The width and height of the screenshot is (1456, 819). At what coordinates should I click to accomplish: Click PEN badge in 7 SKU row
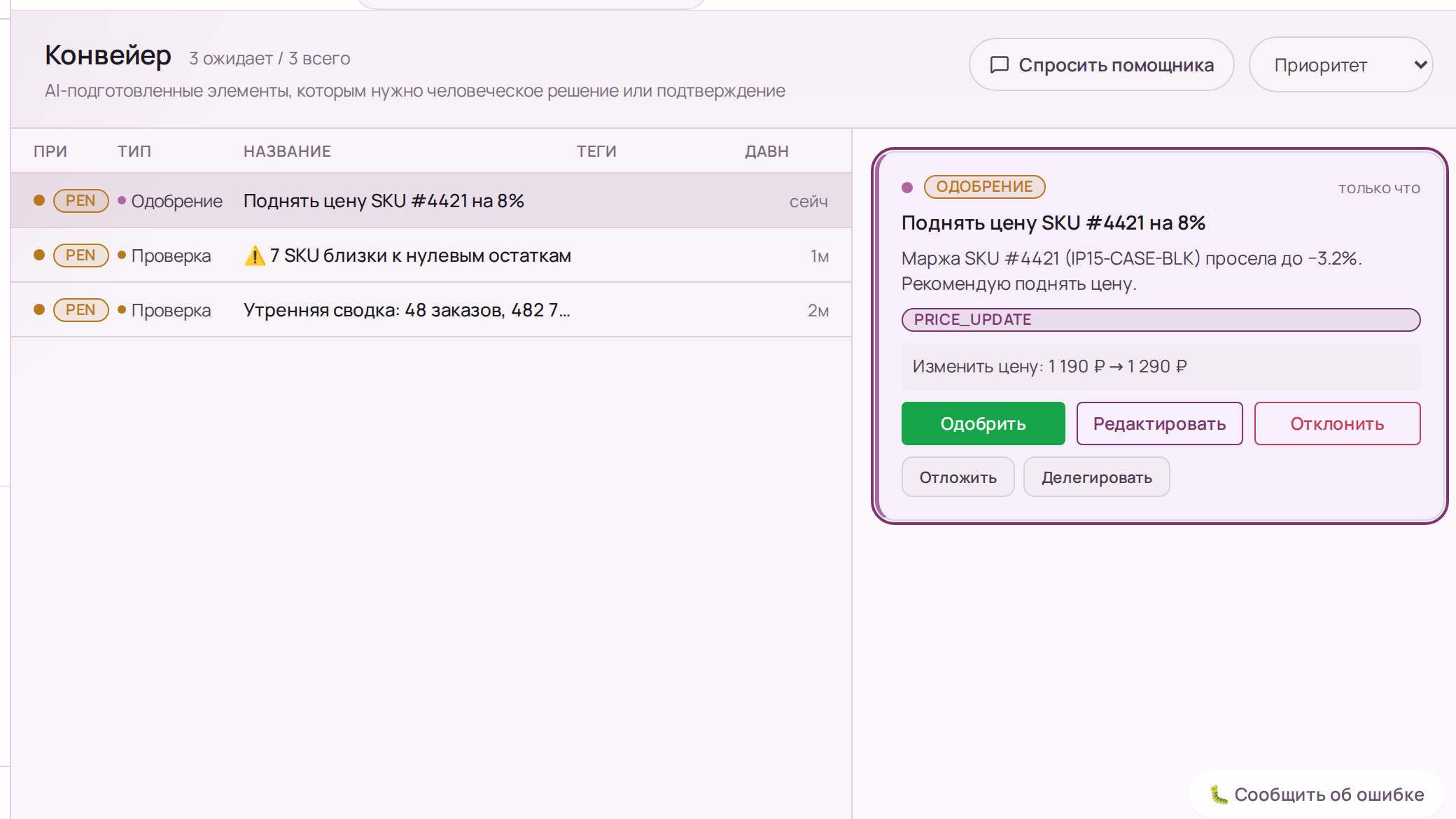(80, 255)
